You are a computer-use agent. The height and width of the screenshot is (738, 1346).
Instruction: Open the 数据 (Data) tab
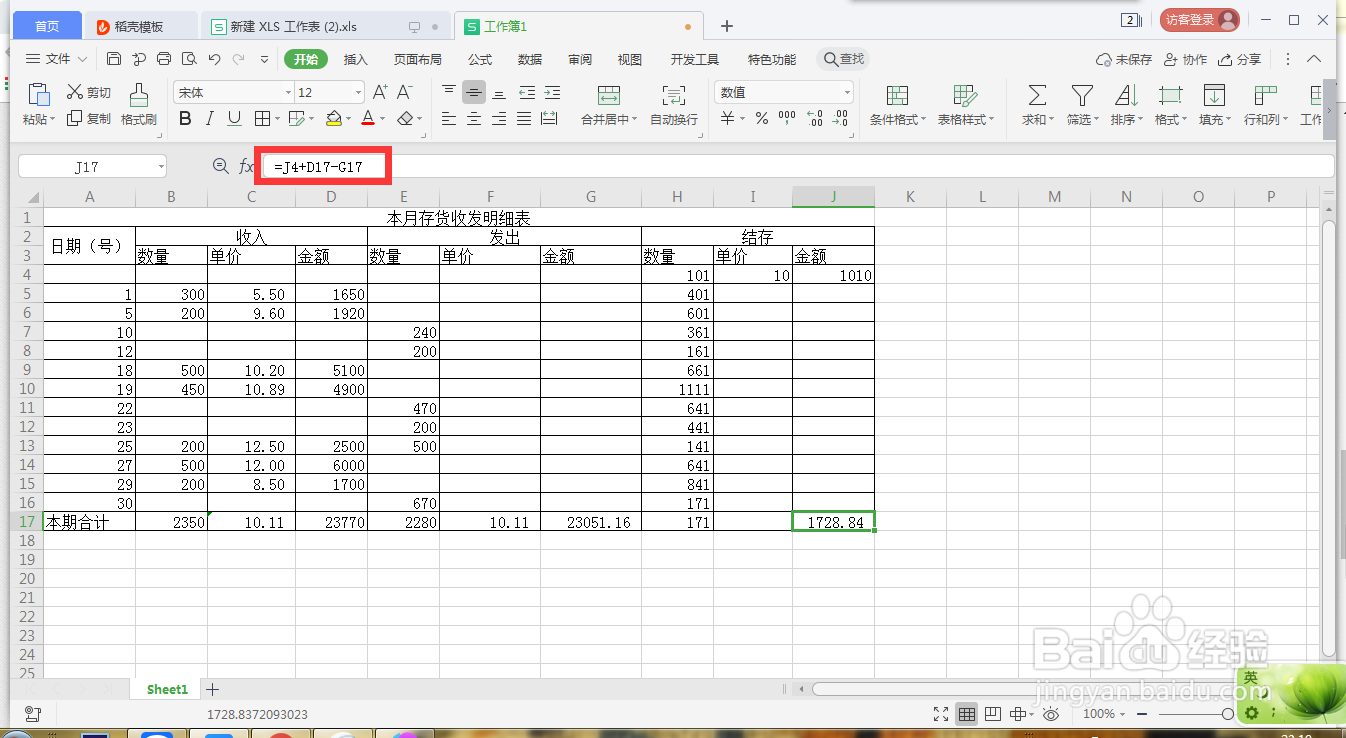[x=530, y=59]
